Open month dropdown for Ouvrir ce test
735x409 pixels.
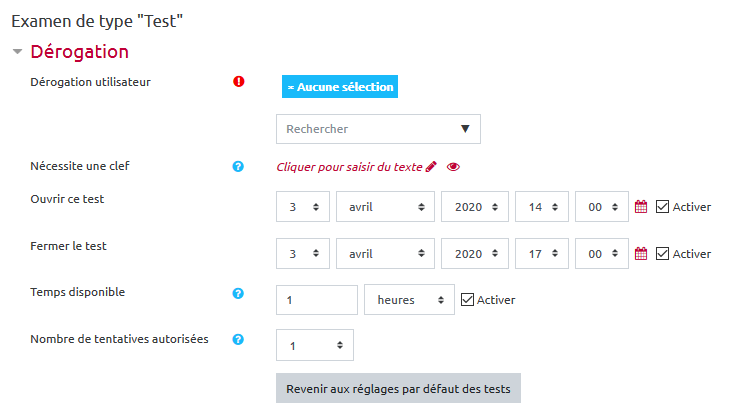point(385,207)
